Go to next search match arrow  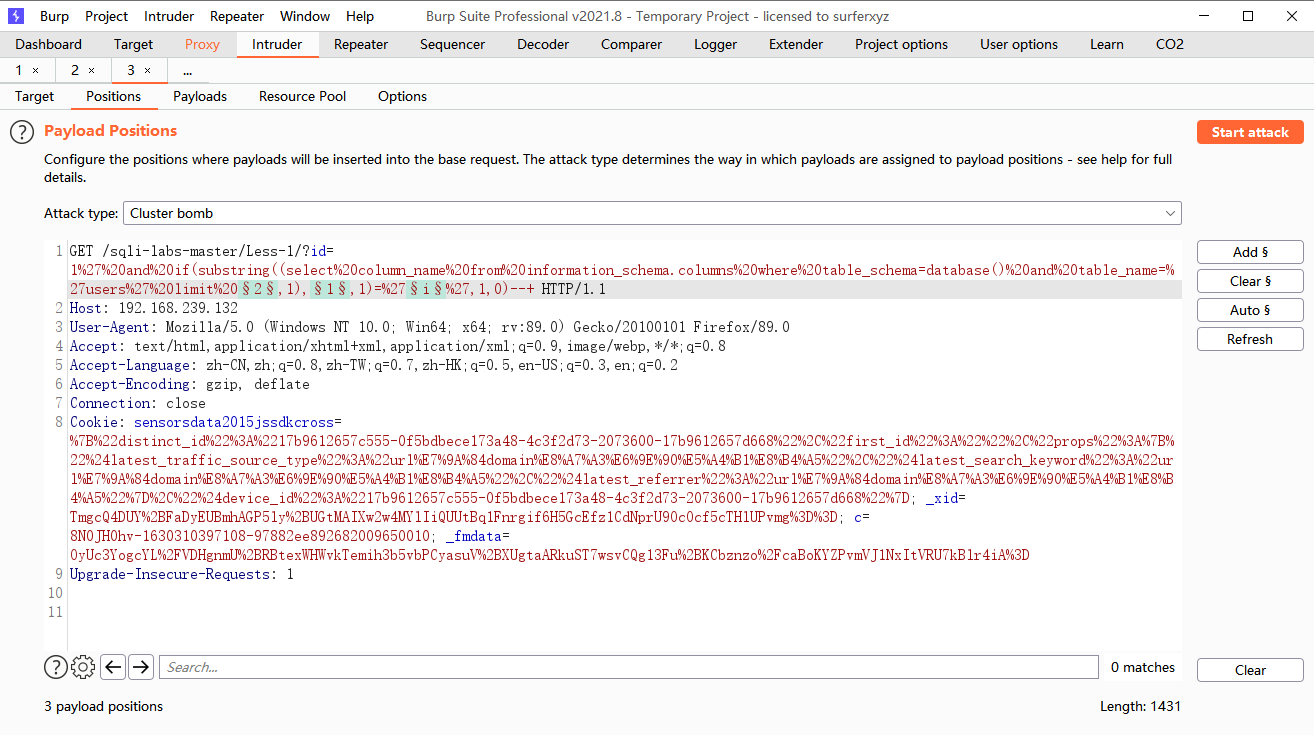click(141, 667)
